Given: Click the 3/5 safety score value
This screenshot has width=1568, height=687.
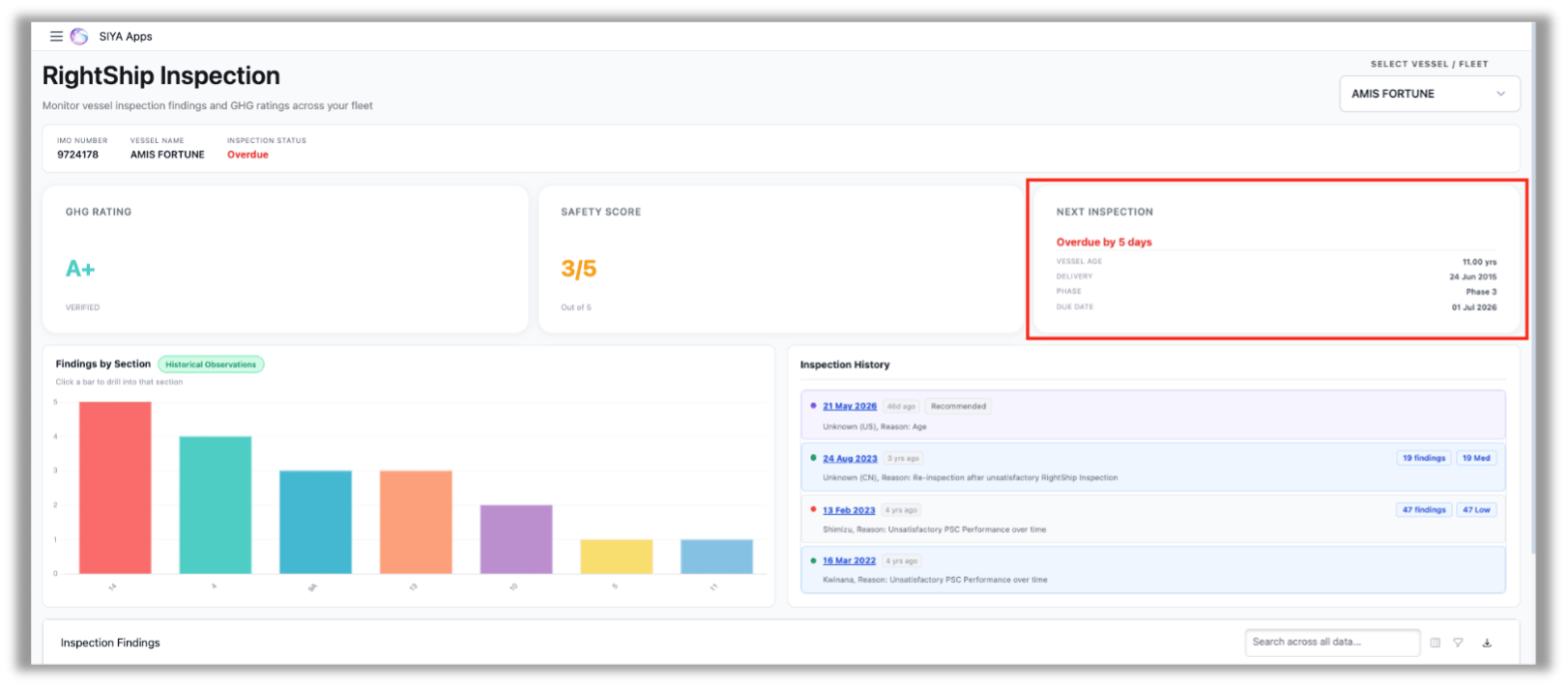Looking at the screenshot, I should (578, 269).
